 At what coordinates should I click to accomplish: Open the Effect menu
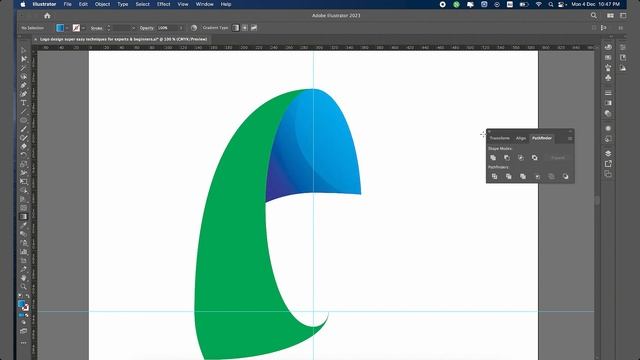click(x=164, y=4)
